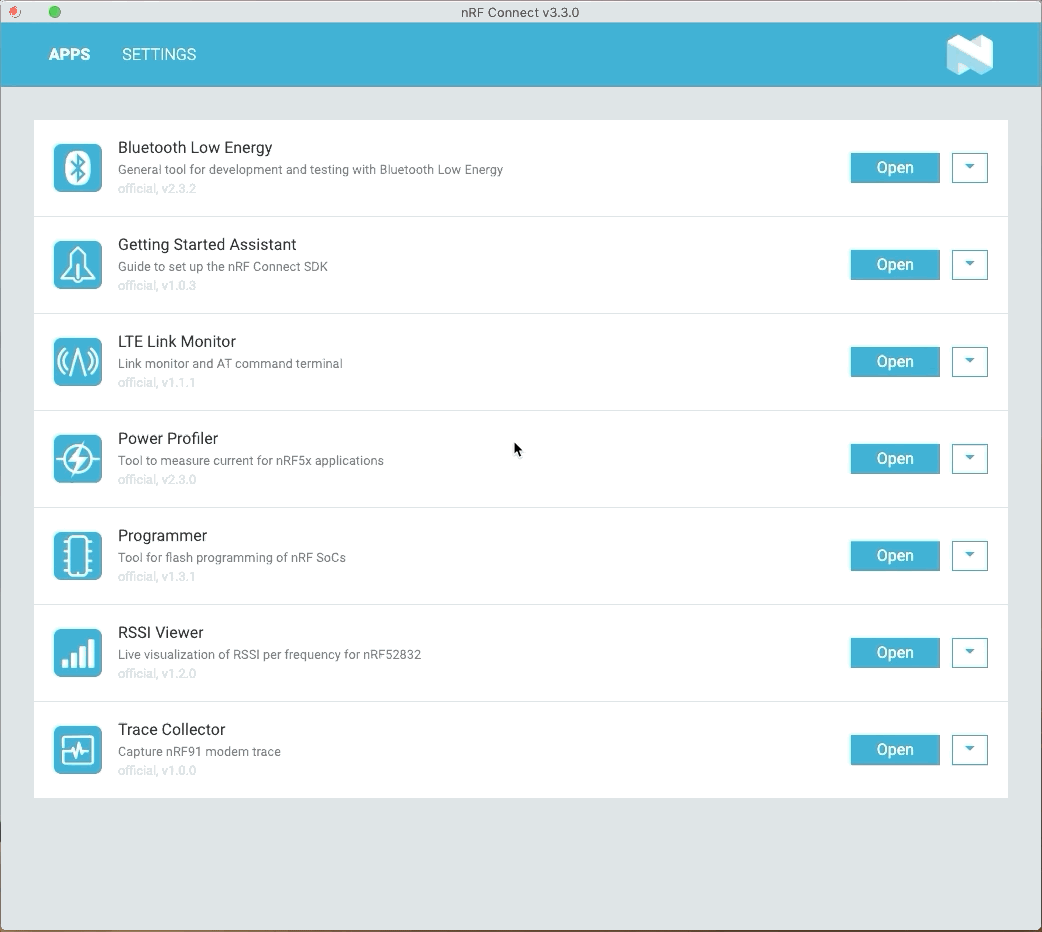
Task: Open the Programmer app
Action: [x=894, y=556]
